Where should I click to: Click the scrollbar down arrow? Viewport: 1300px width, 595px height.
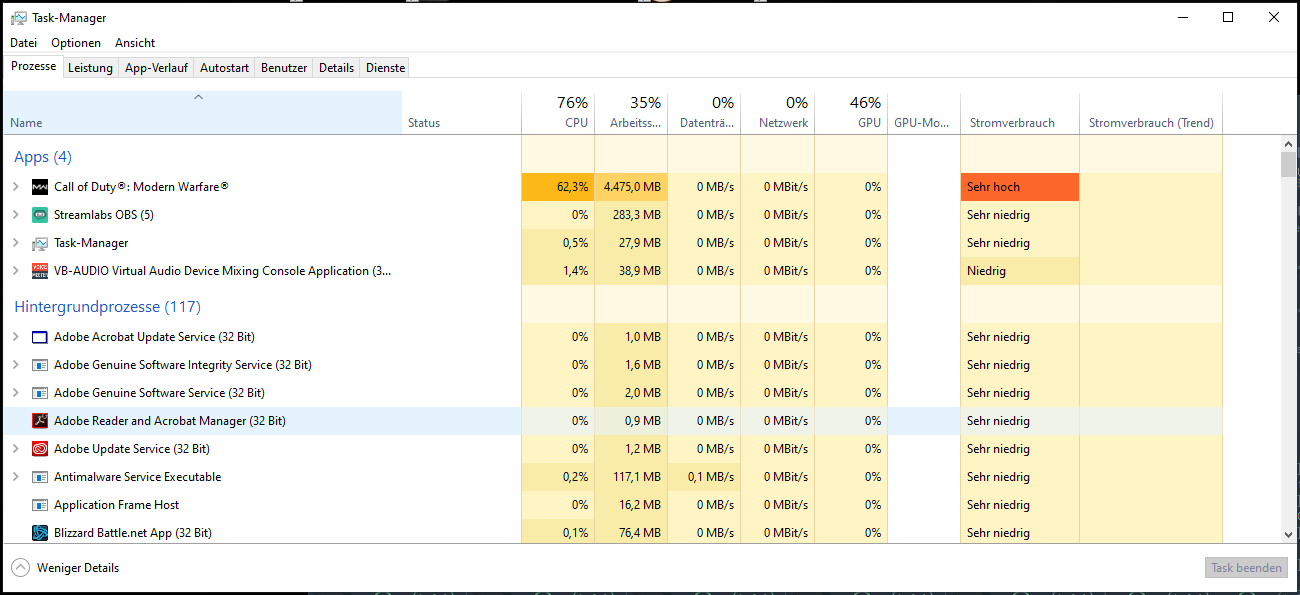pos(1288,535)
